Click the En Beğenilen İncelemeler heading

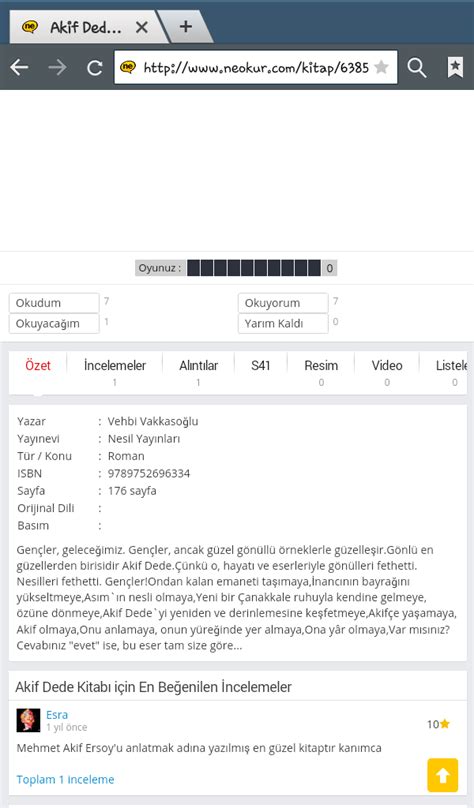click(154, 687)
